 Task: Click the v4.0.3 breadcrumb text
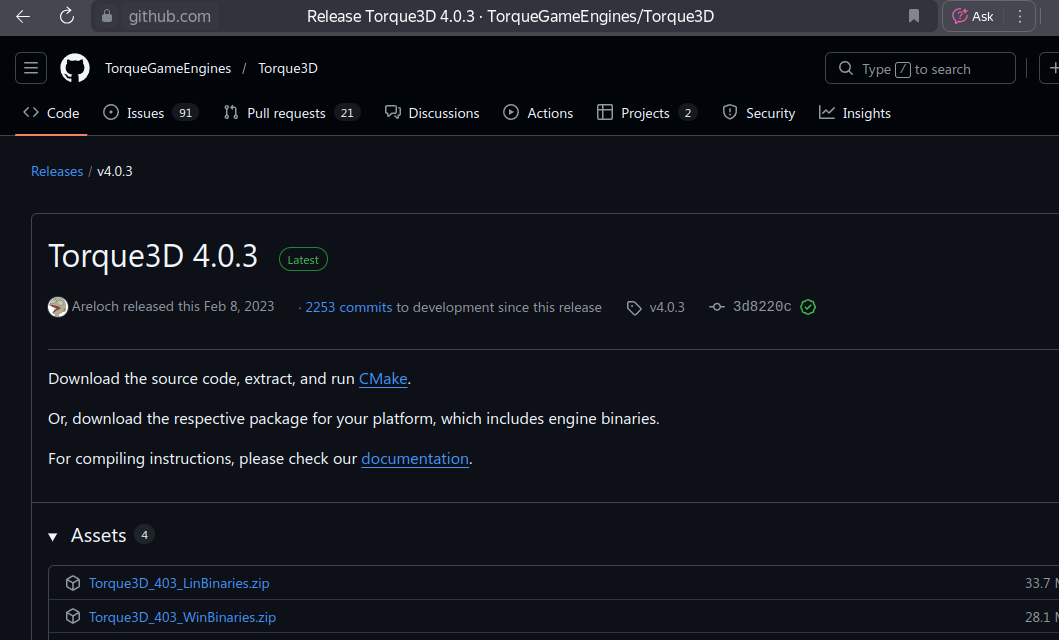pos(115,171)
